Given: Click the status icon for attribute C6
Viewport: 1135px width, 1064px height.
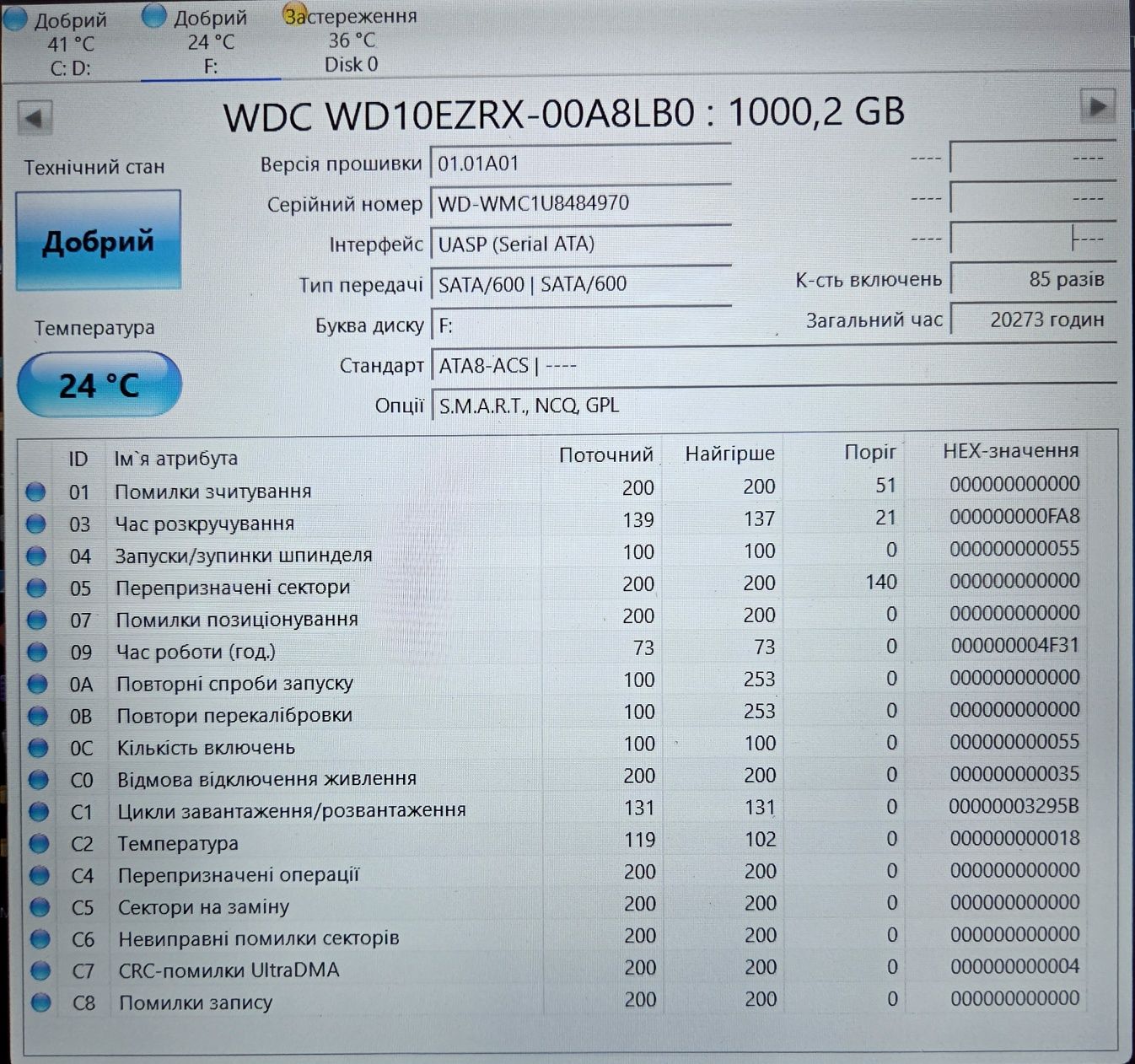Looking at the screenshot, I should click(40, 938).
